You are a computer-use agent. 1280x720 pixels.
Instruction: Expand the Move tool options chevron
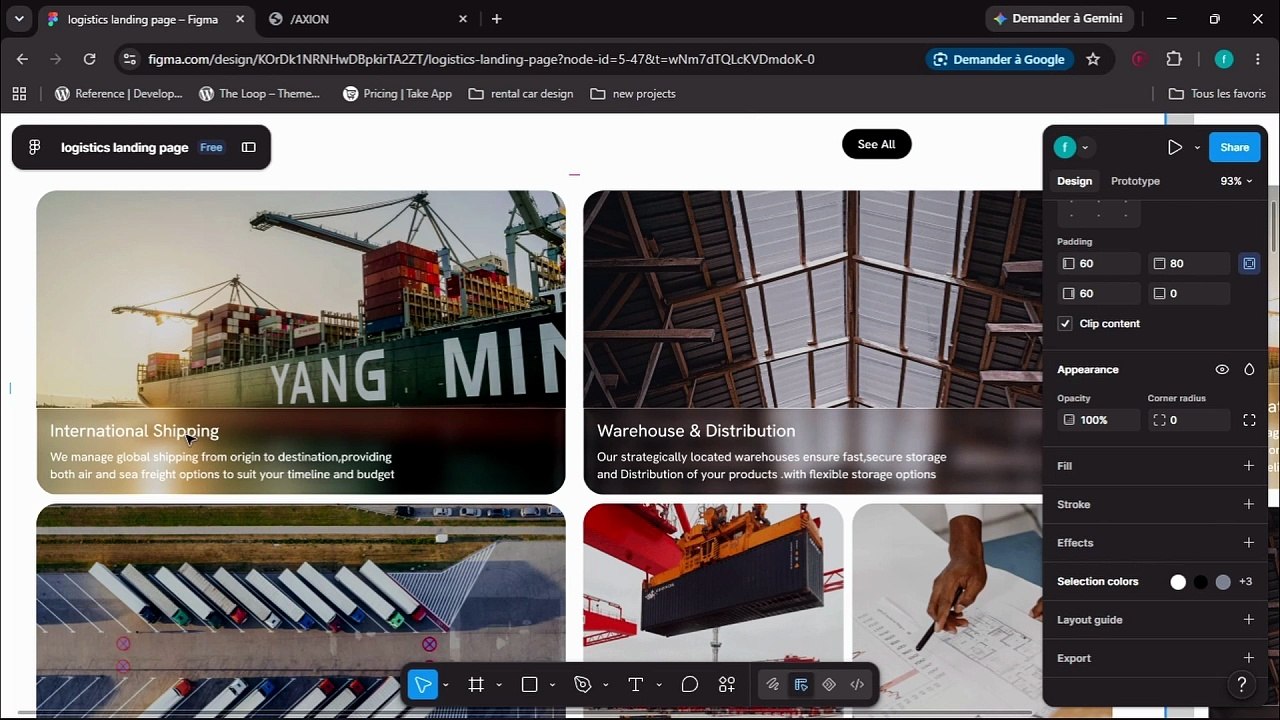point(445,685)
